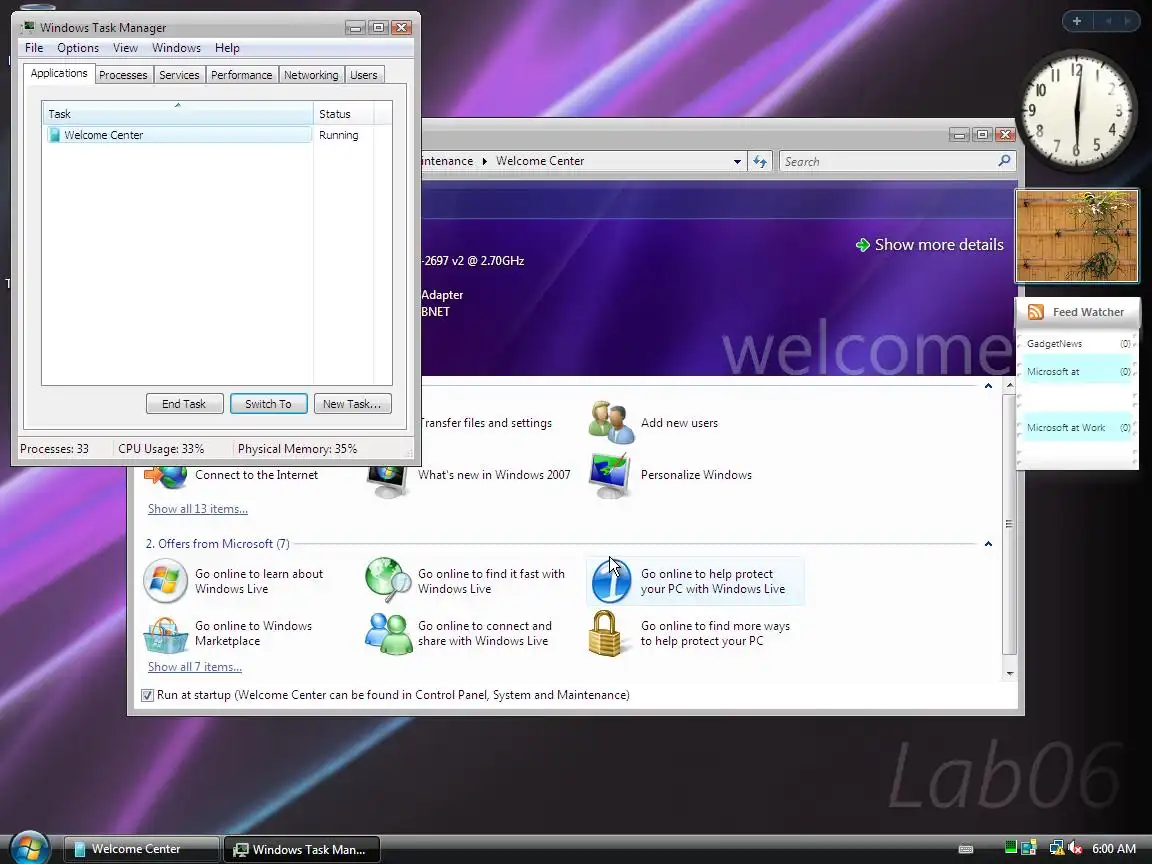Click the Show more details link
This screenshot has height=864, width=1152.
click(939, 245)
